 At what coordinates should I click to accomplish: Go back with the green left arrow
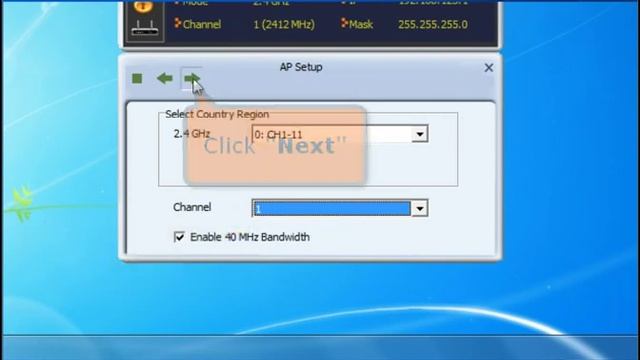point(164,78)
